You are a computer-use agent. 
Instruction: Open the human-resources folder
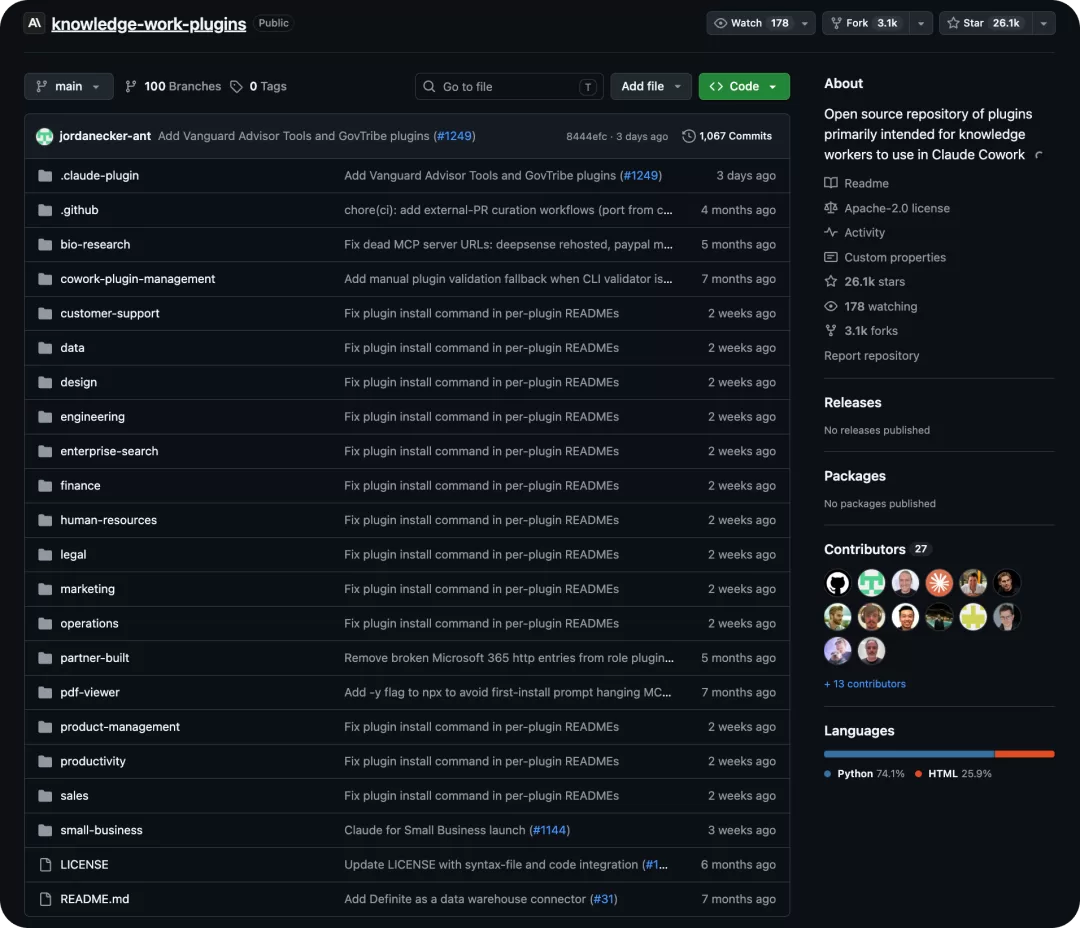[108, 520]
